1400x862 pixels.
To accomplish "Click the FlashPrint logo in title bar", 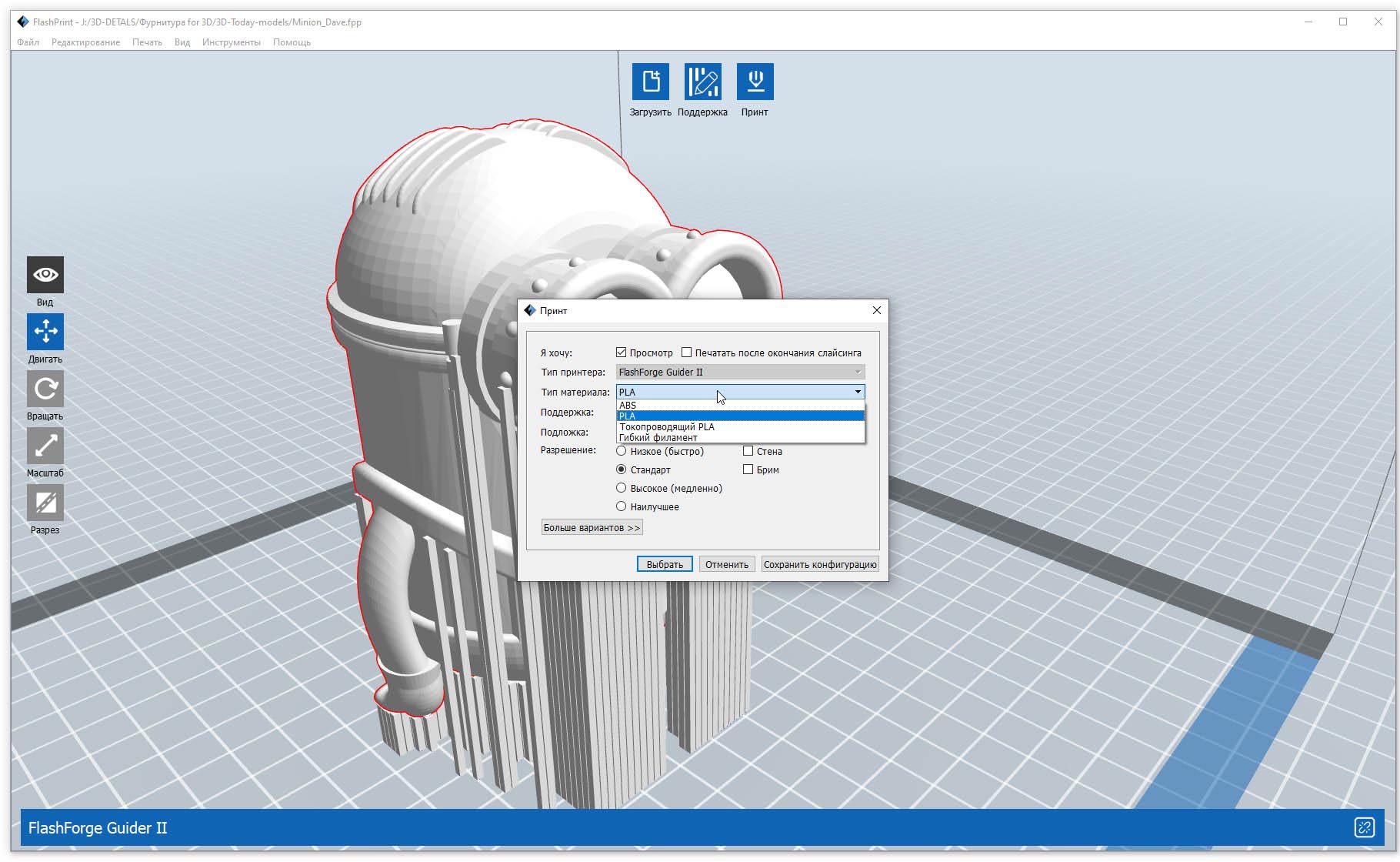I will pos(23,22).
